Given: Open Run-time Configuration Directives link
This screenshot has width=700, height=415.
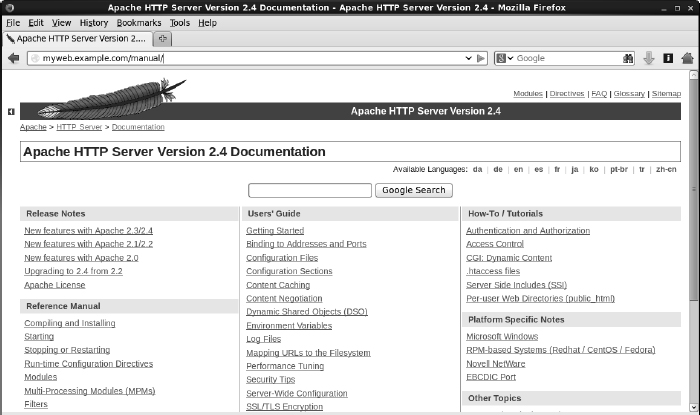Looking at the screenshot, I should tap(88, 364).
